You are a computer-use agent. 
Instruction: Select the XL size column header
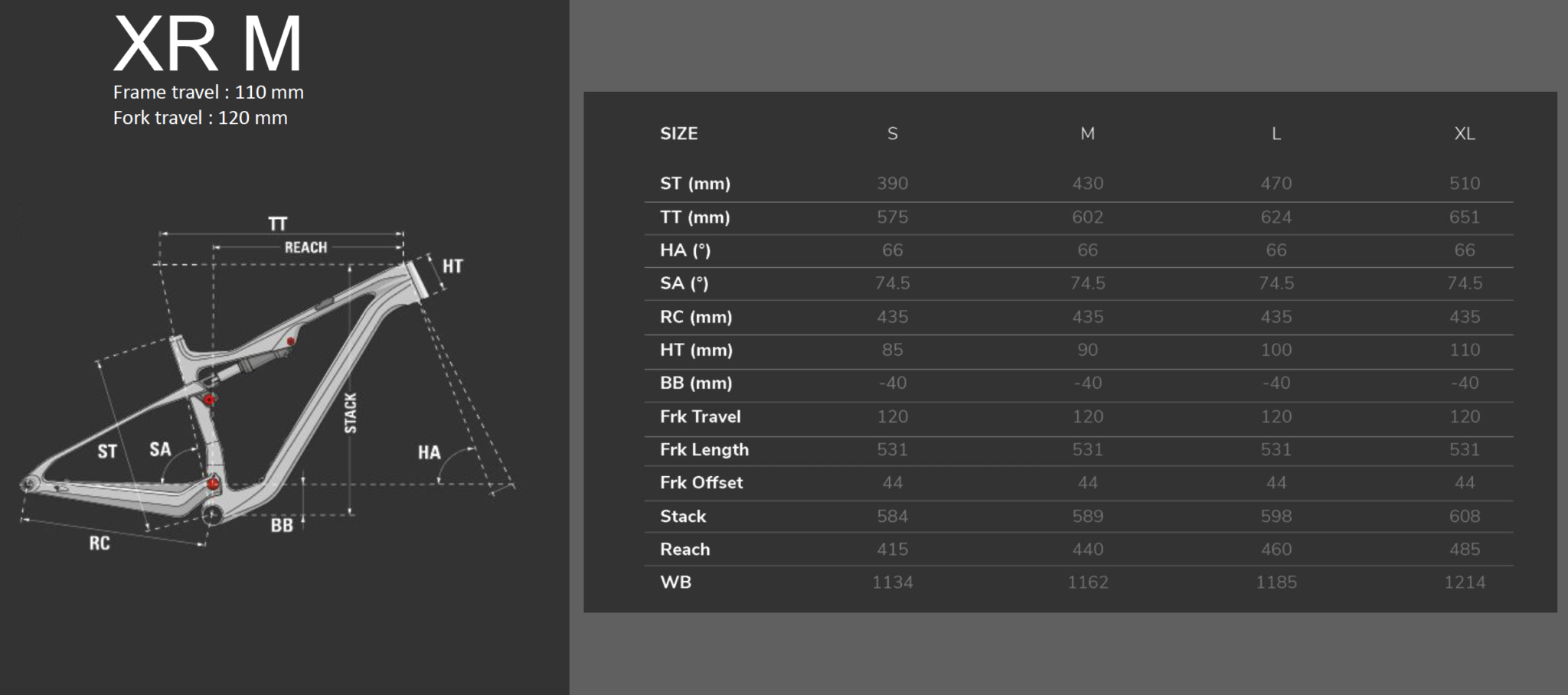point(1464,134)
